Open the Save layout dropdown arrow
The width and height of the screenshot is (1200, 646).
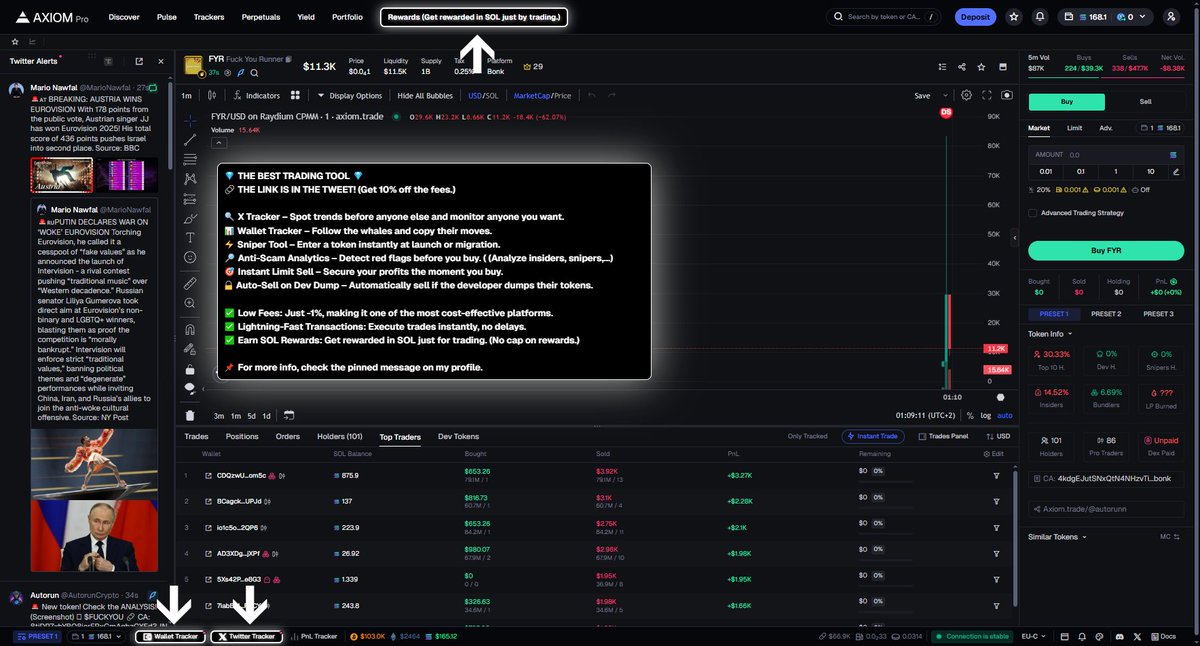tap(944, 95)
